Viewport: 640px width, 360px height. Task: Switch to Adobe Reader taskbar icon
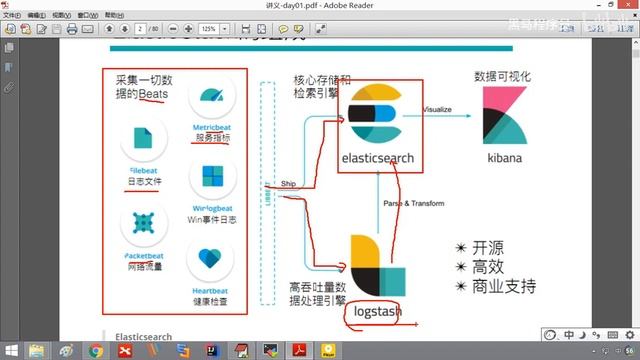(x=300, y=351)
